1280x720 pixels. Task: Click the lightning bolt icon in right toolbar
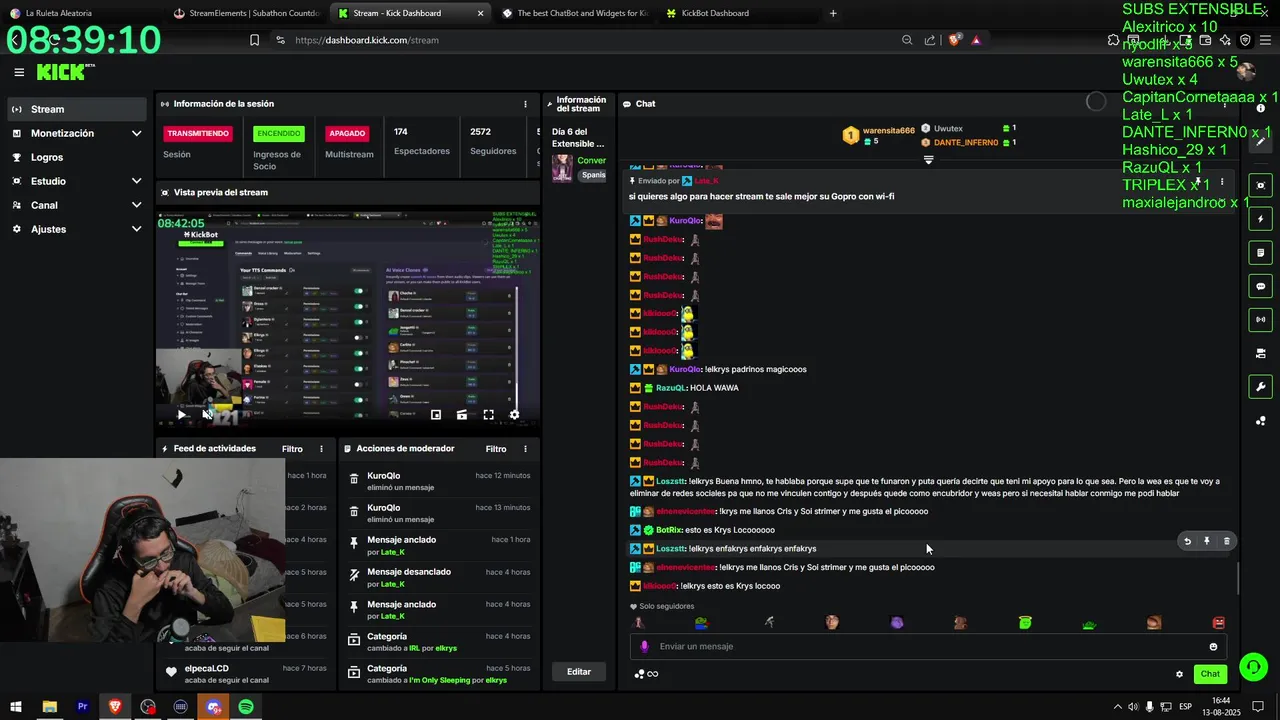pyautogui.click(x=1261, y=219)
